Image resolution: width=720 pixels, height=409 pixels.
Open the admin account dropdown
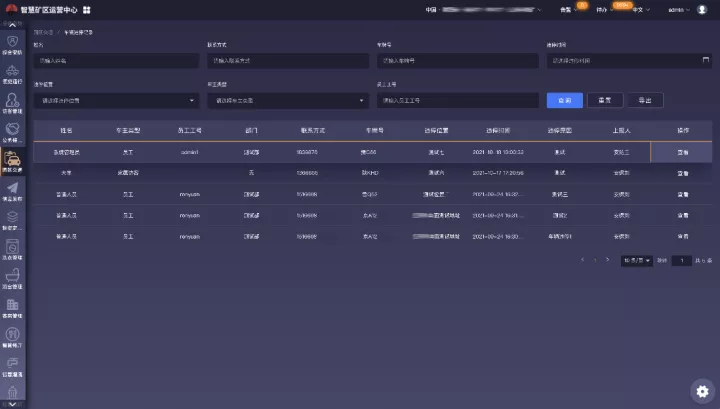pyautogui.click(x=679, y=10)
